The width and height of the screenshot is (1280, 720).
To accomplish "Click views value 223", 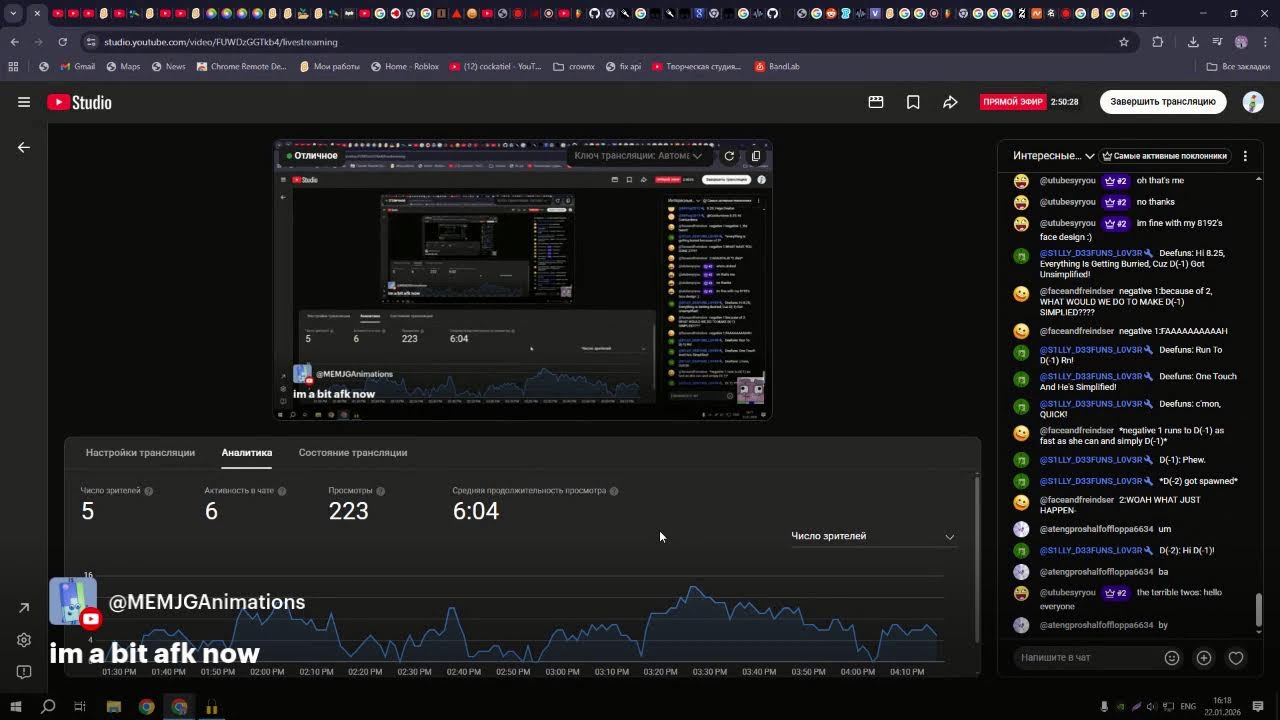I will coord(349,512).
